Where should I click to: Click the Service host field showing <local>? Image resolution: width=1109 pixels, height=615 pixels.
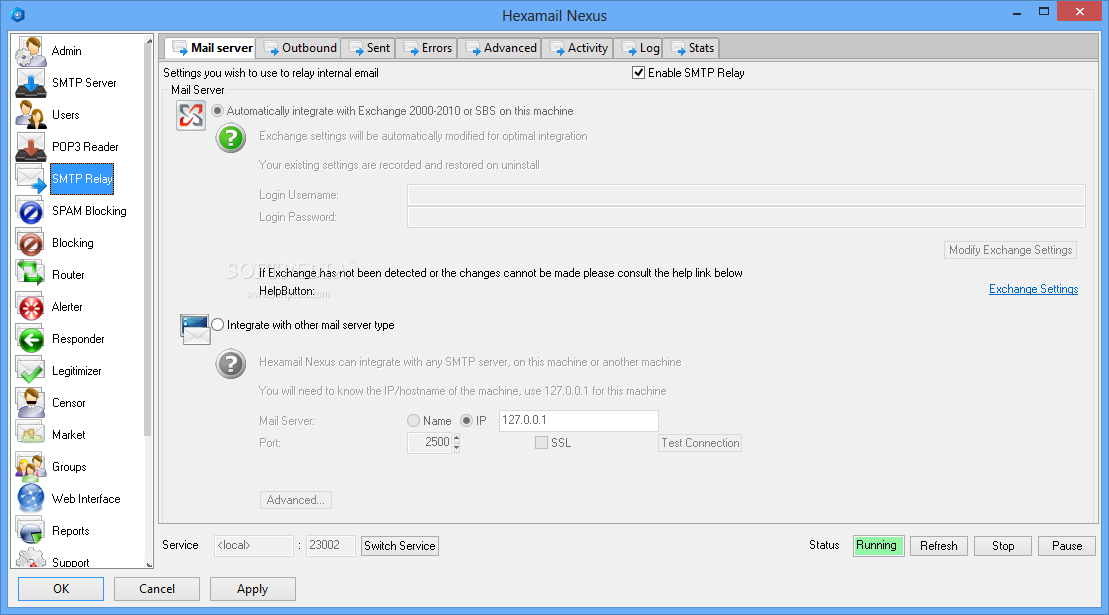pos(254,546)
